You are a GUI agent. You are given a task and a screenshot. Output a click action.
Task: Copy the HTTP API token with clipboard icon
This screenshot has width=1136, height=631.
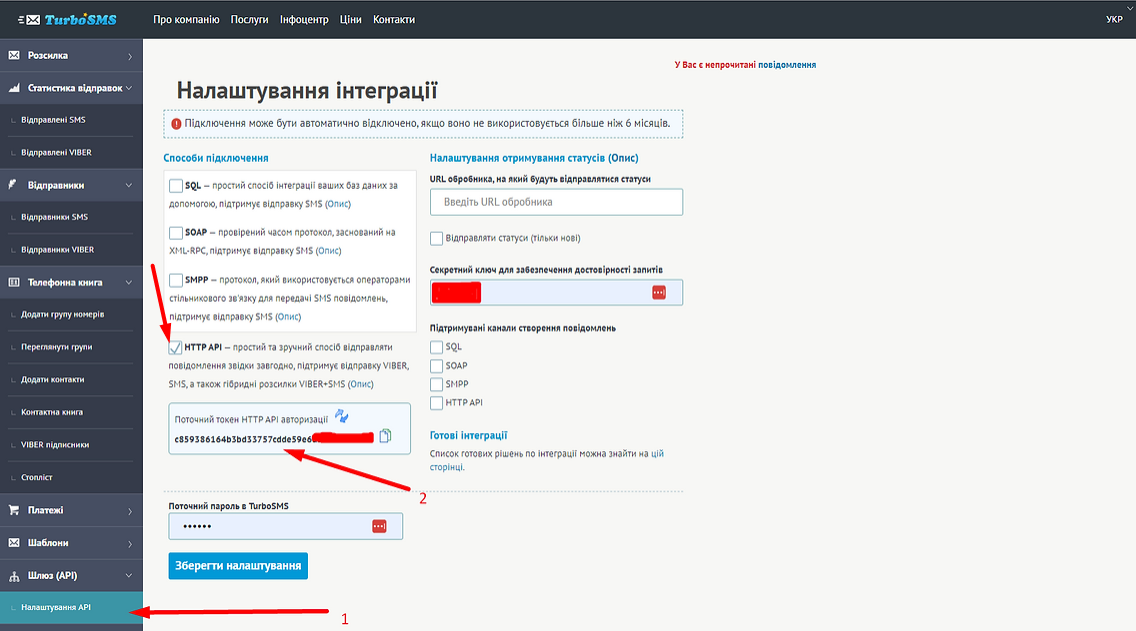385,435
